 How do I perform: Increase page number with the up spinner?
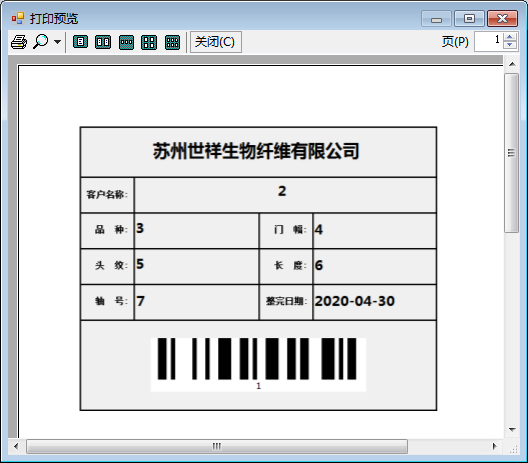click(x=510, y=37)
